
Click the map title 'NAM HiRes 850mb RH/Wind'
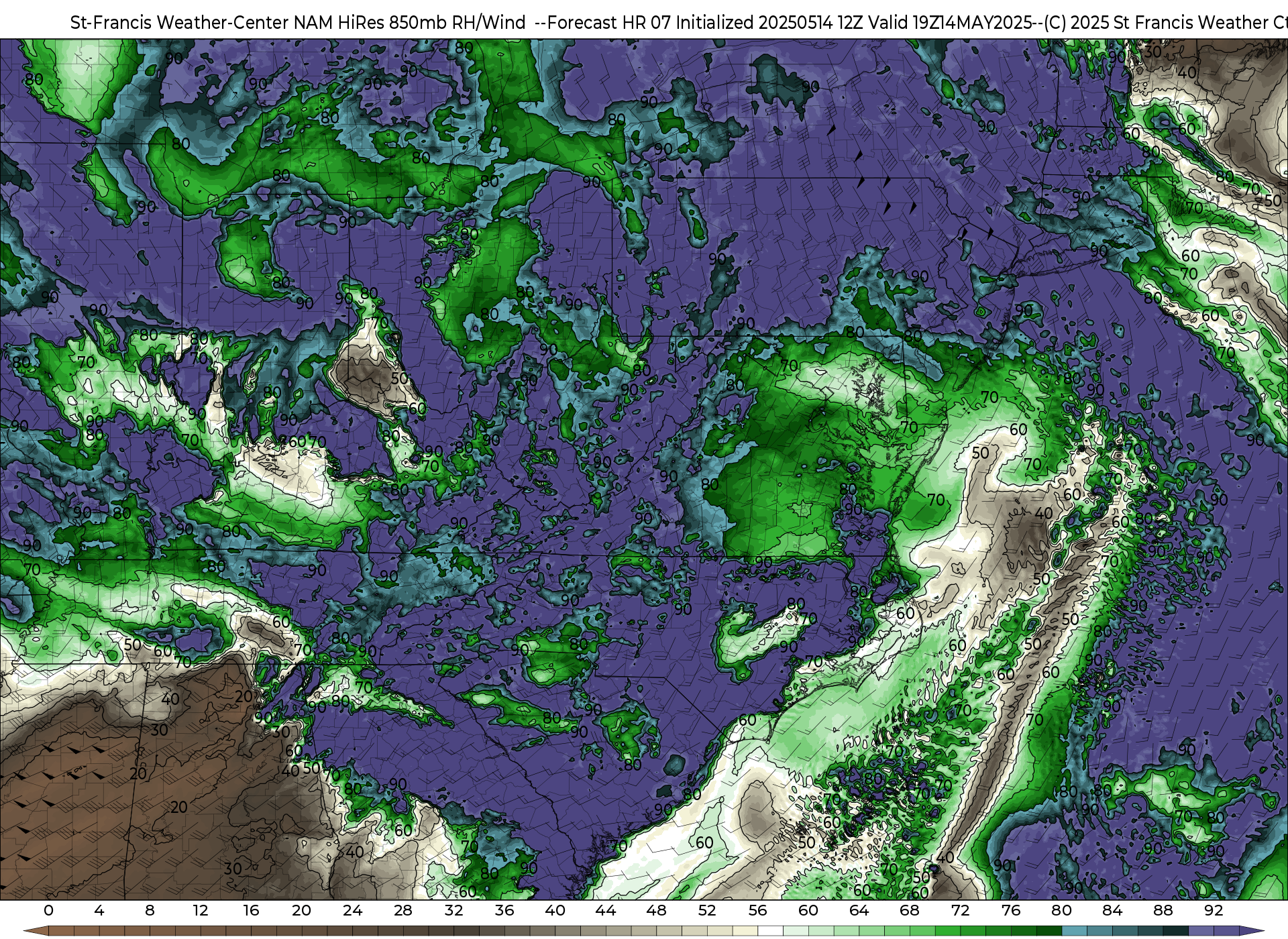tap(409, 23)
